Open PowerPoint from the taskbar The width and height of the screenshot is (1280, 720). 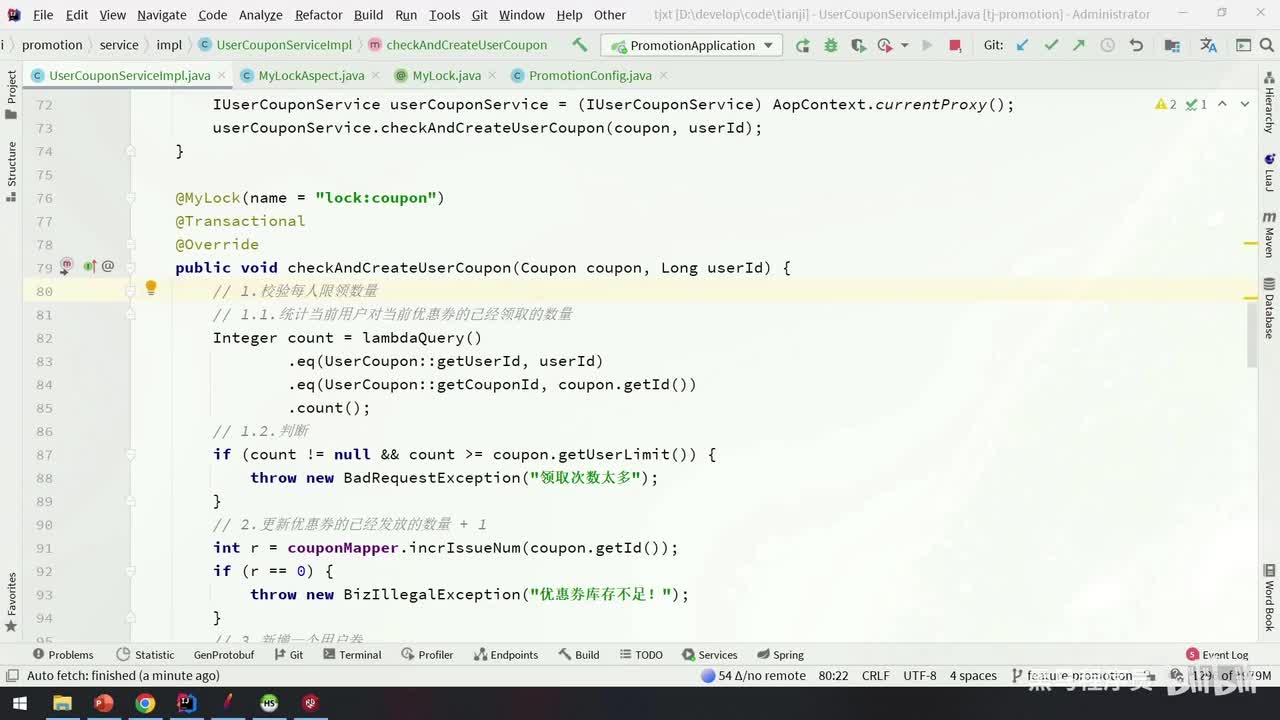point(103,703)
